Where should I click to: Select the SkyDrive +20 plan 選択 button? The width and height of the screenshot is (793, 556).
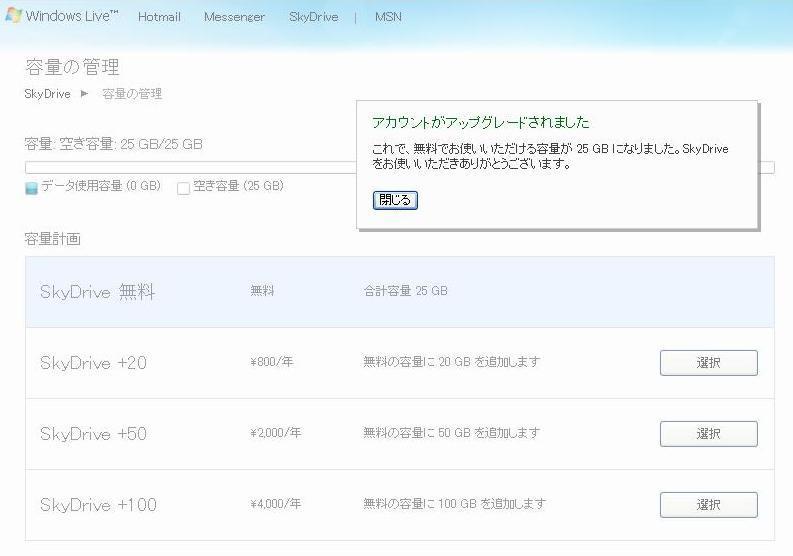pos(709,363)
